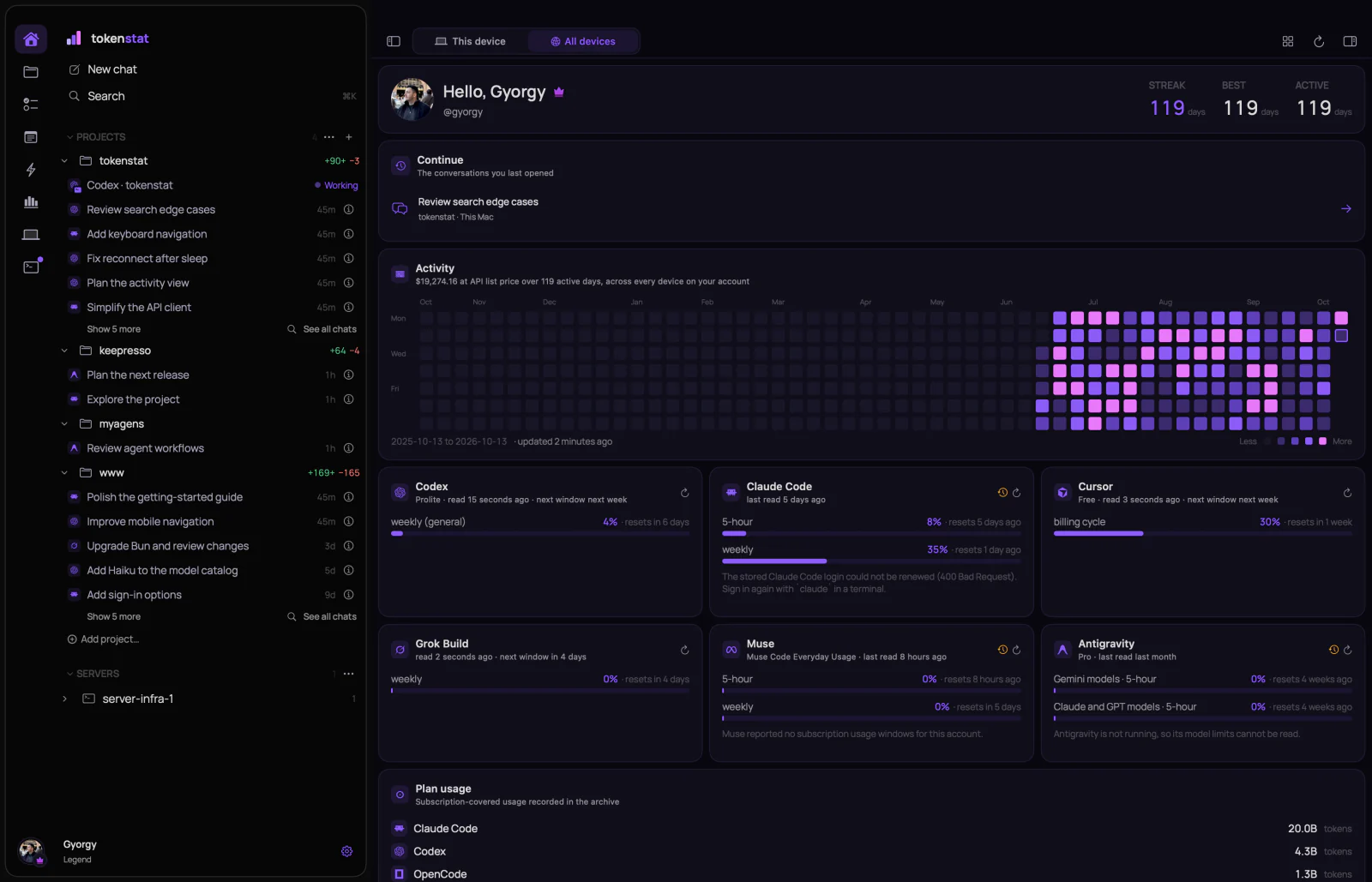The width and height of the screenshot is (1372, 882).
Task: Click Cursor billing cycle usage bar
Action: coord(1202,534)
